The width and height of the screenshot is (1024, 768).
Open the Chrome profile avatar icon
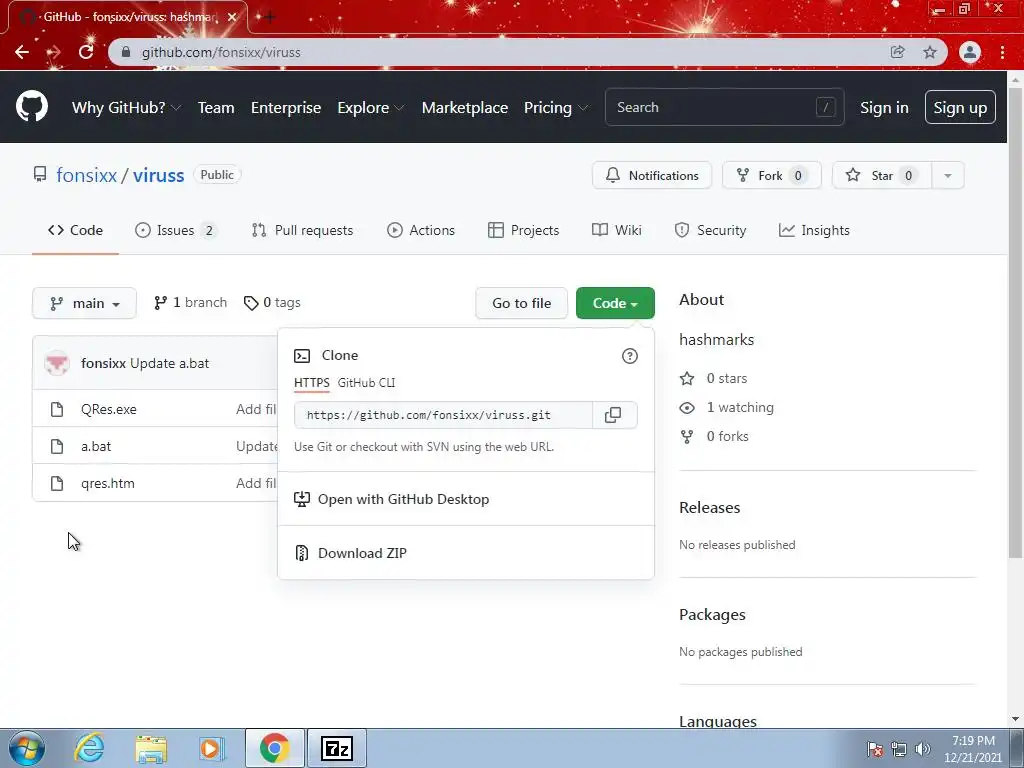[970, 52]
